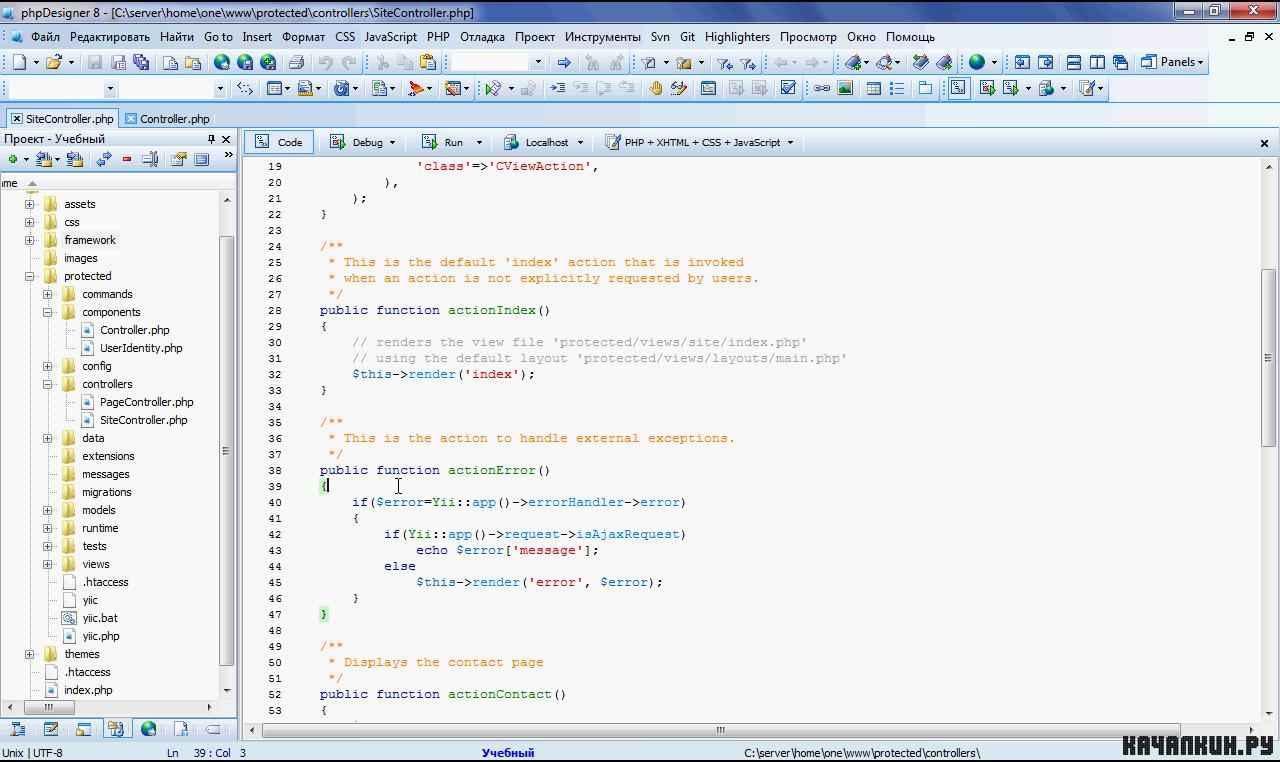Click the hand icon in second toolbar

tap(656, 88)
